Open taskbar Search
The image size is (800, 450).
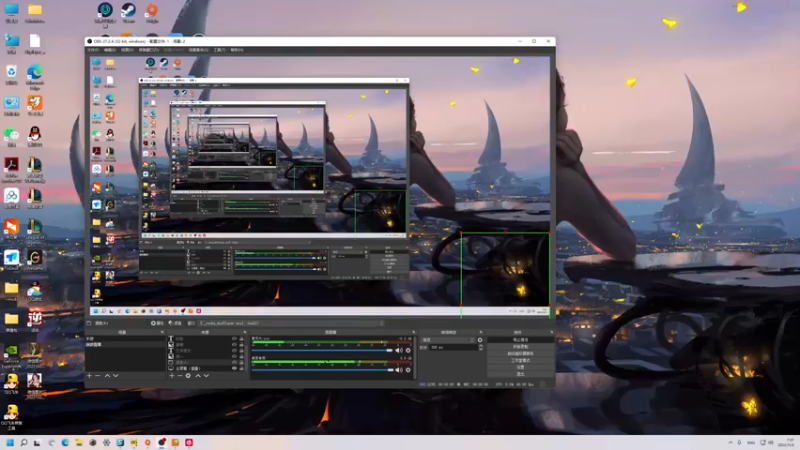click(23, 442)
